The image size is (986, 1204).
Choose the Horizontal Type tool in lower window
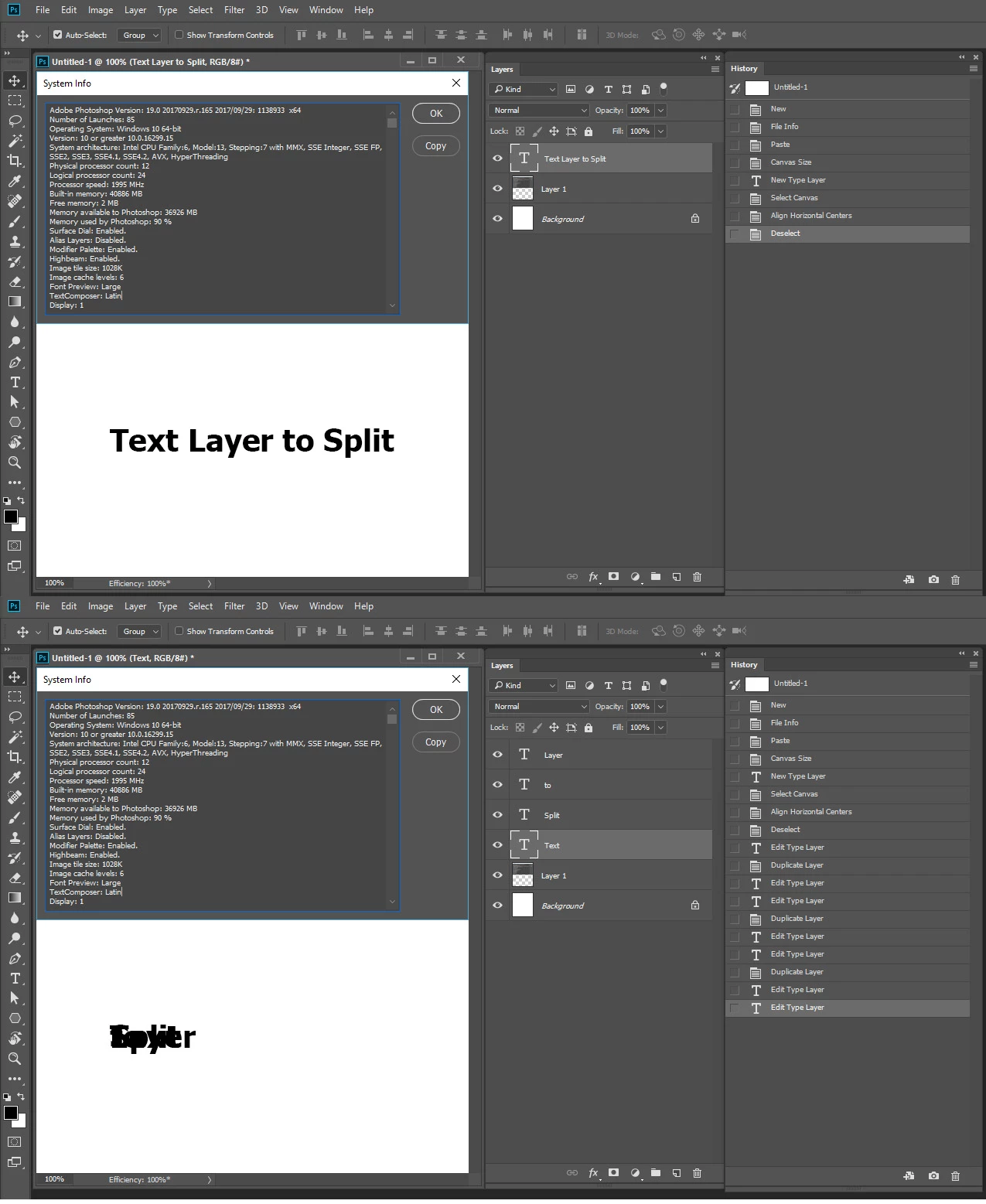15,978
